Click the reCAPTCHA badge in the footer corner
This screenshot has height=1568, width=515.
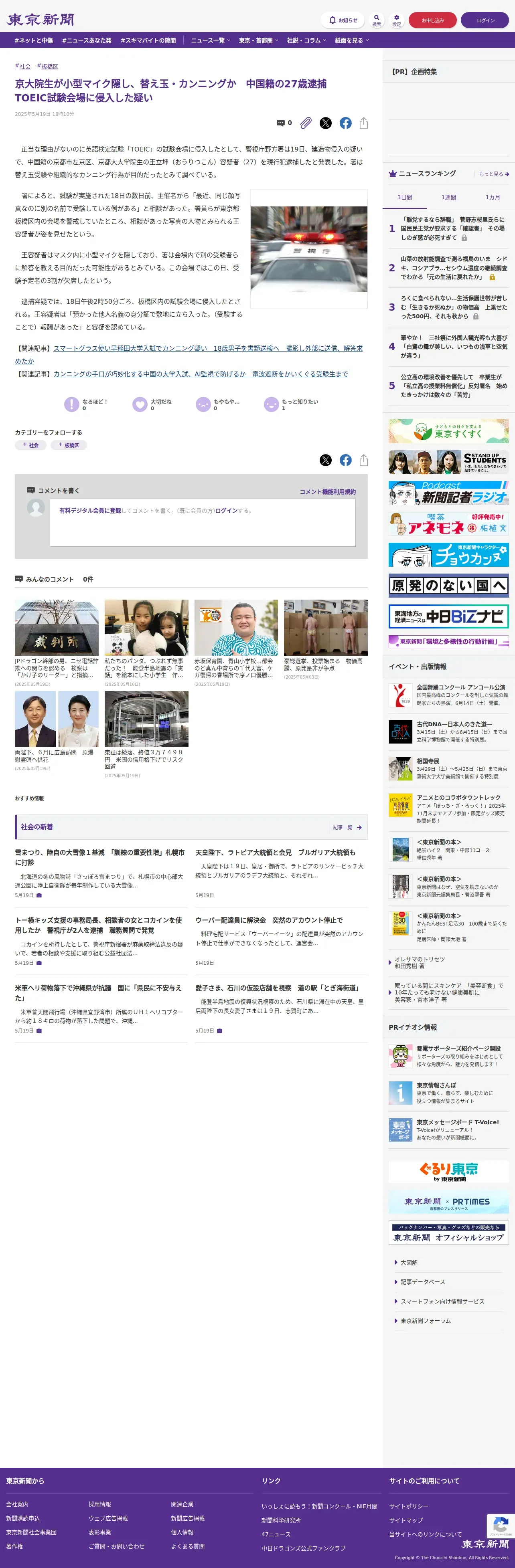coord(501,1526)
